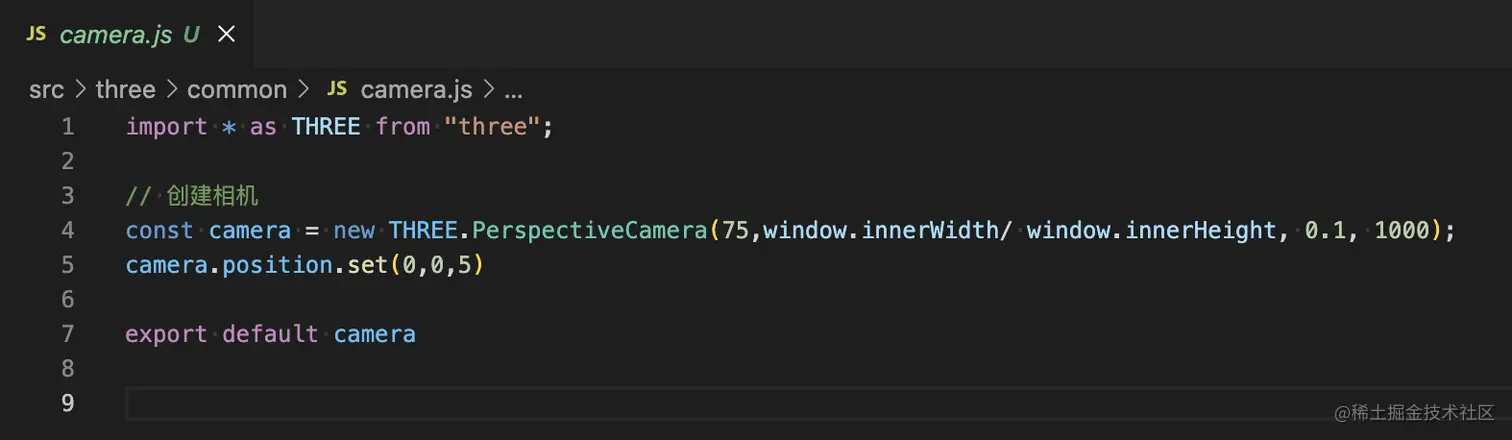1512x440 pixels.
Task: Click the "three" import string
Action: pos(493,127)
